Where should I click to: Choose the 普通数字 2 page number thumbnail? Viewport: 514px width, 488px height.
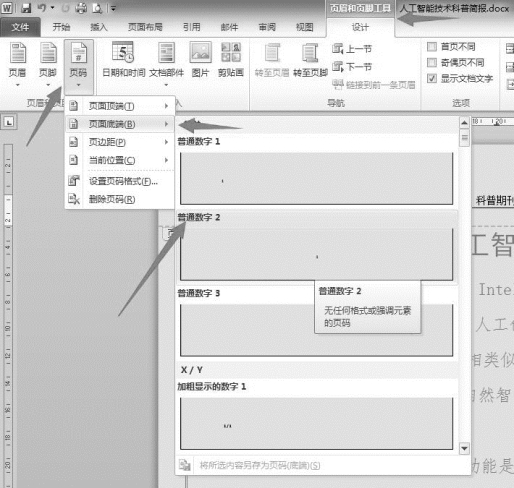(317, 254)
